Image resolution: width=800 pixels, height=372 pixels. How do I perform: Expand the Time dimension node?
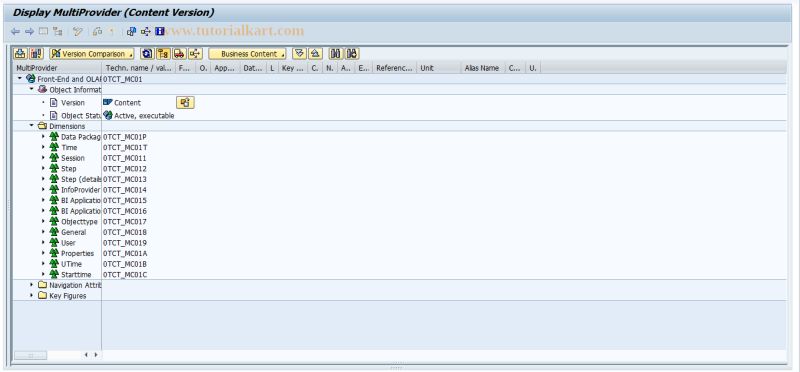coord(43,147)
